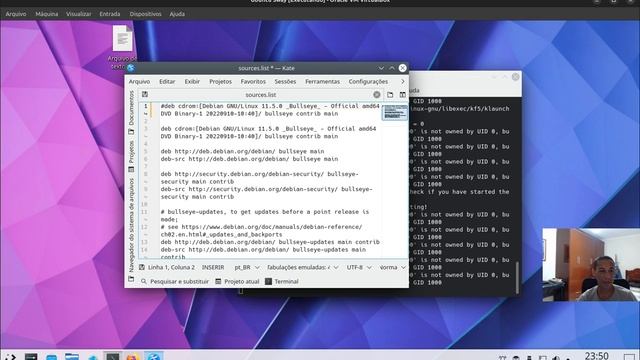The height and width of the screenshot is (360, 640).
Task: Click the terminal icon in the taskbar
Action: click(x=113, y=356)
